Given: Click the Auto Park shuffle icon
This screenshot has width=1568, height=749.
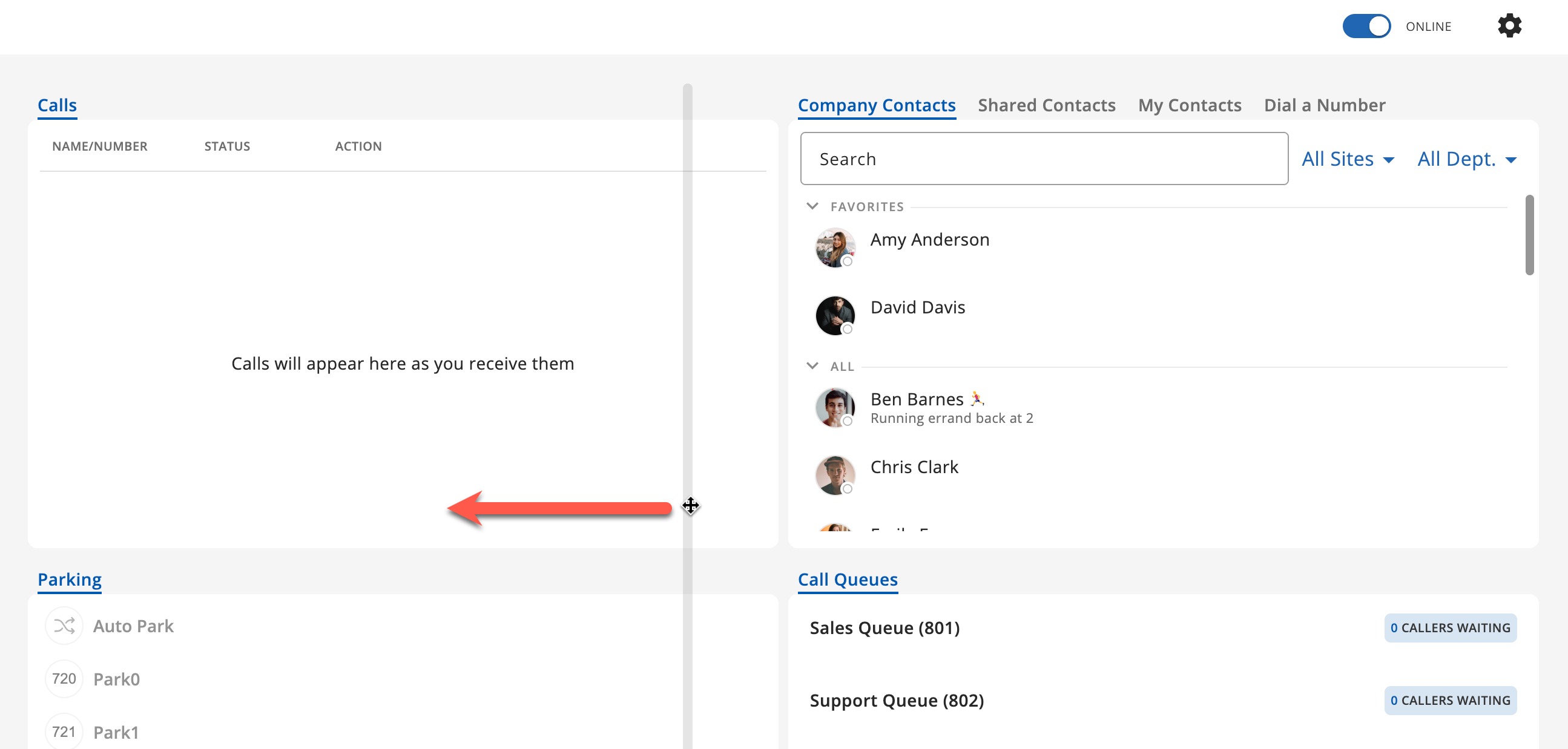Looking at the screenshot, I should pos(64,626).
